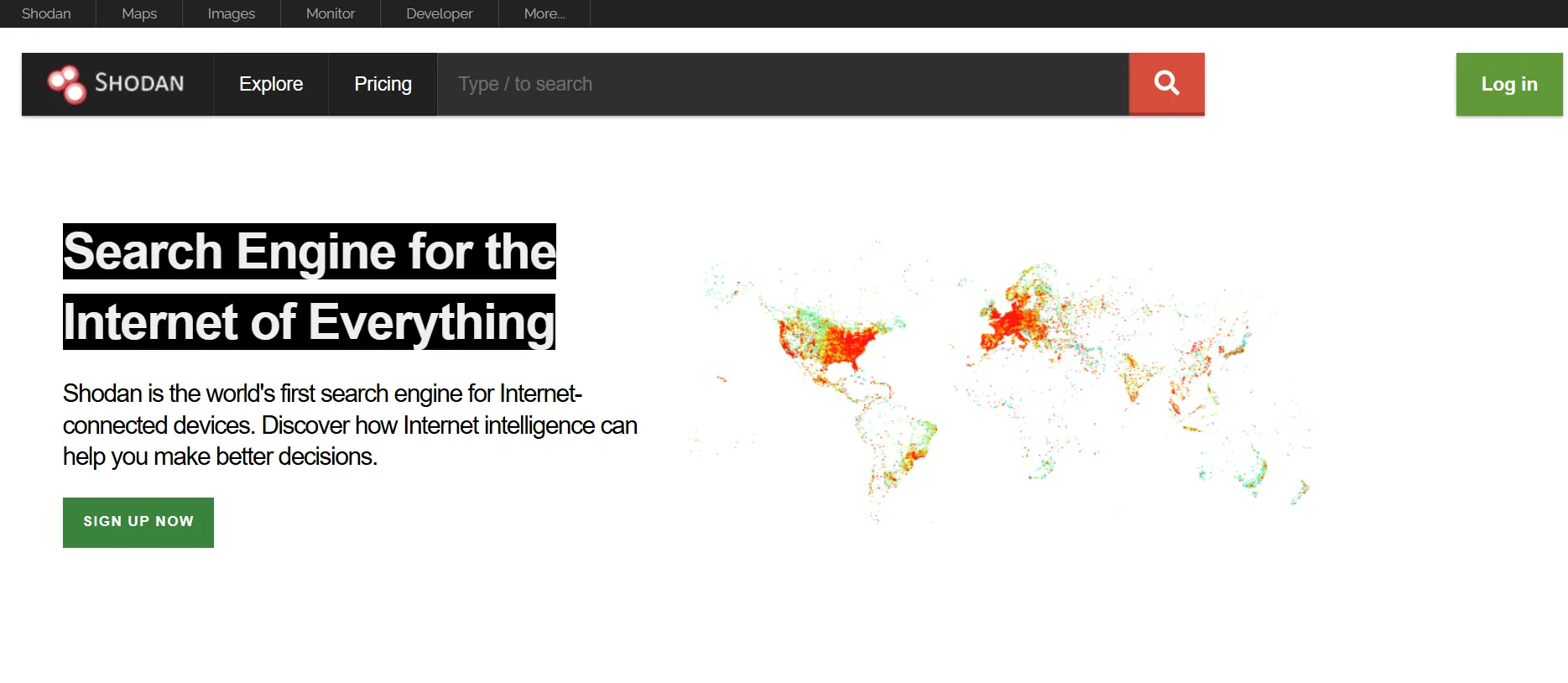Go to the Pricing page

pyautogui.click(x=383, y=84)
